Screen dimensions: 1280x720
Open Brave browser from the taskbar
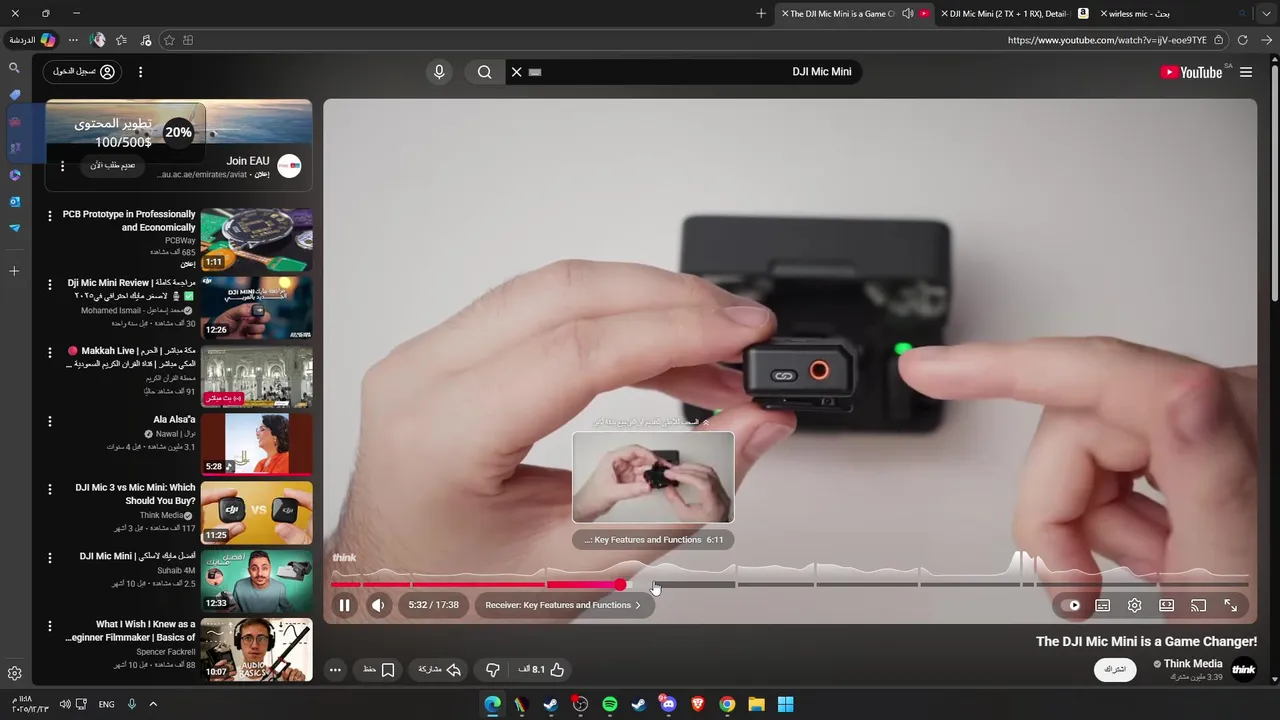698,704
